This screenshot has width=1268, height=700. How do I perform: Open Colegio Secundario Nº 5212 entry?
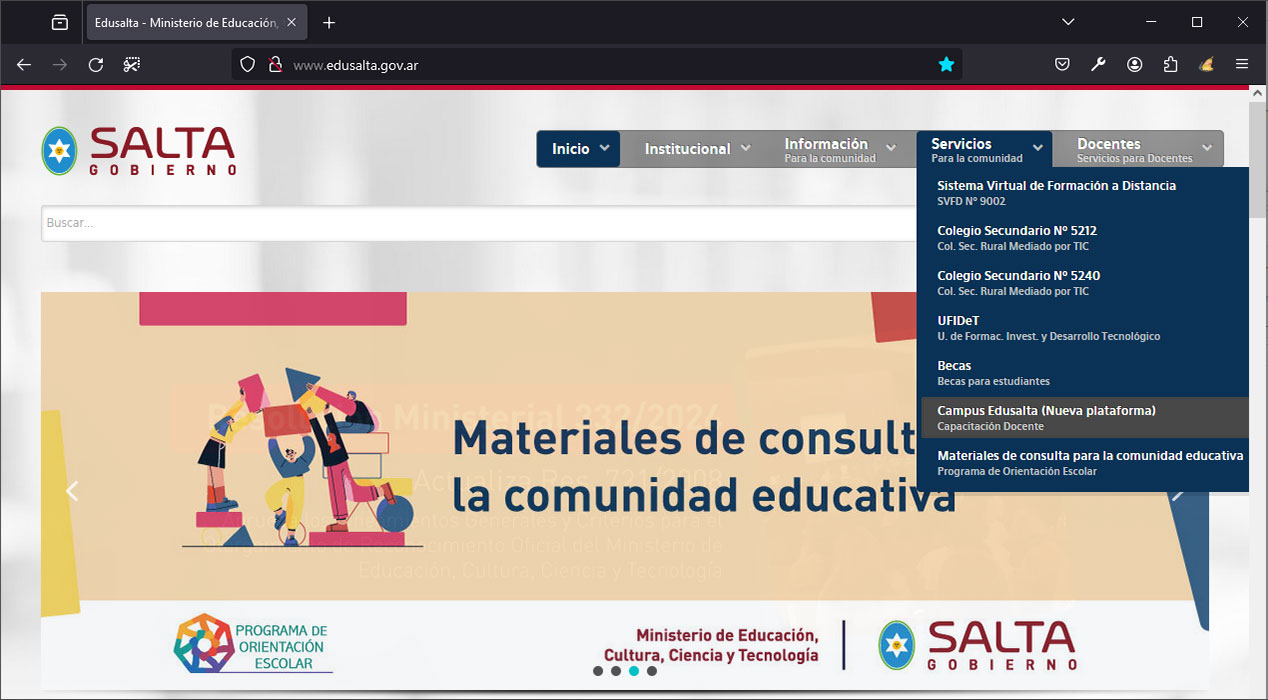click(x=1084, y=237)
